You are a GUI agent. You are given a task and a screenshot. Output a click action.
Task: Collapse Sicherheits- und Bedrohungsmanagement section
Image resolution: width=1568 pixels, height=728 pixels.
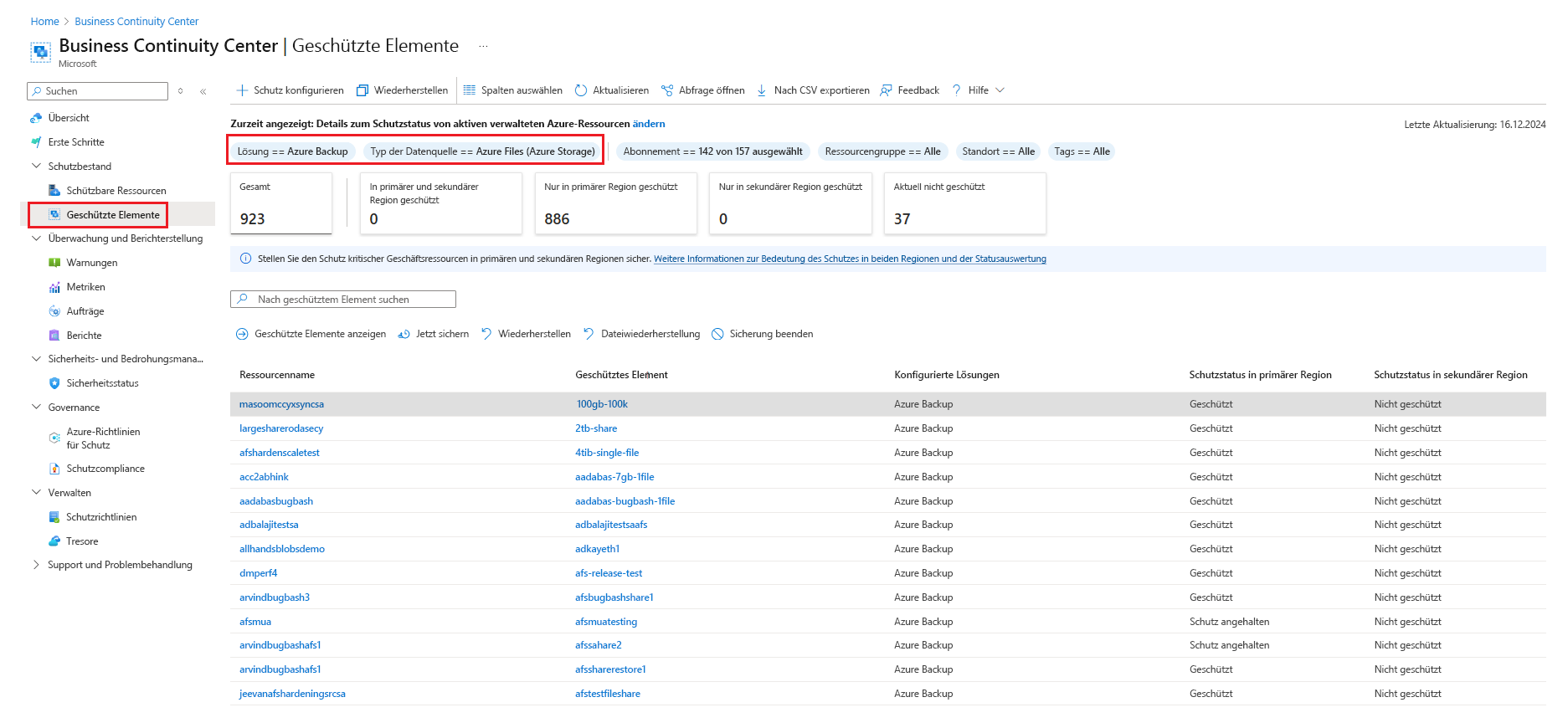coord(36,359)
